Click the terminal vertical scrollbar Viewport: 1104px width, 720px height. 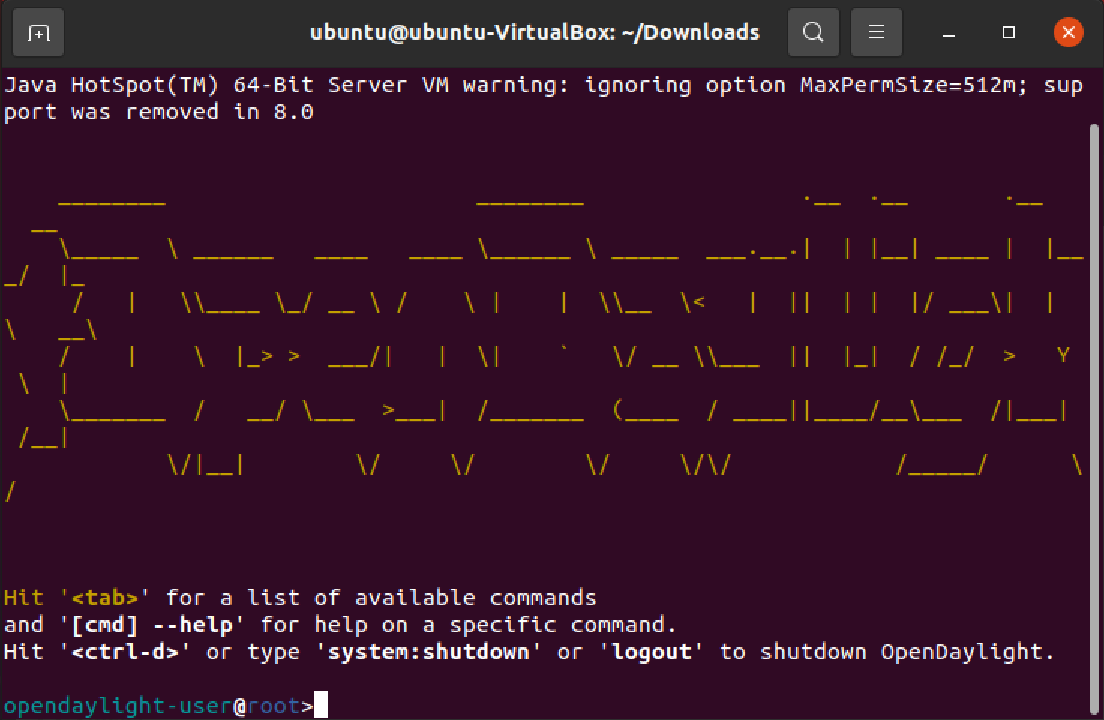[1093, 418]
